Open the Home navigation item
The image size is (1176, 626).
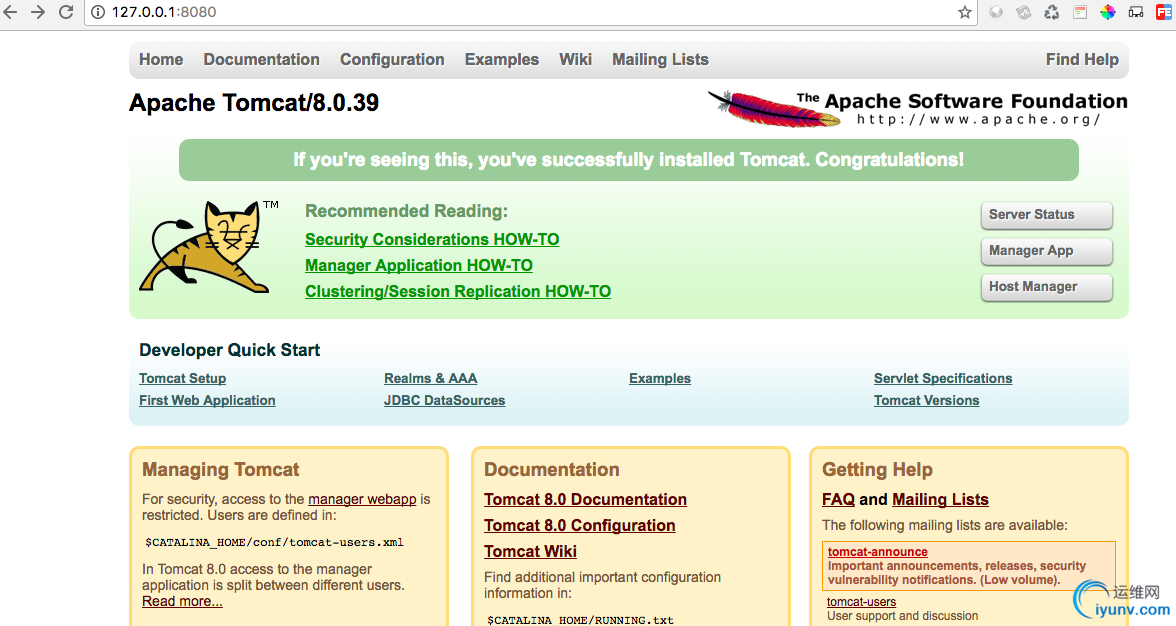click(161, 60)
